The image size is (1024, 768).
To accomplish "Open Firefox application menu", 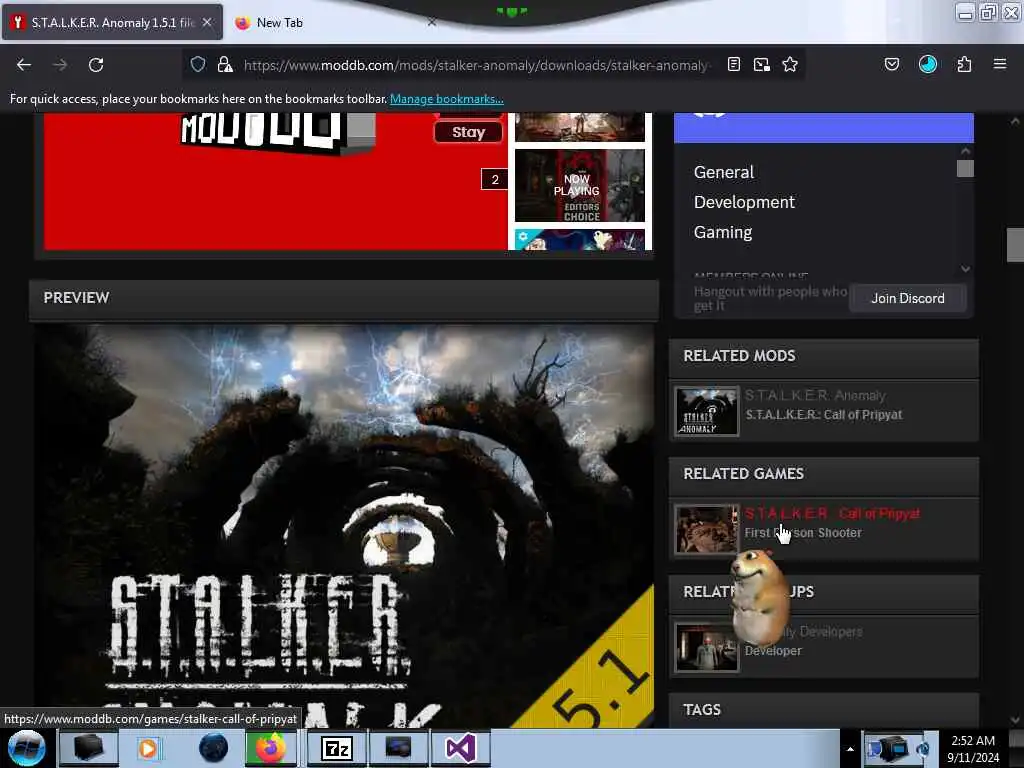I will pos(1000,64).
